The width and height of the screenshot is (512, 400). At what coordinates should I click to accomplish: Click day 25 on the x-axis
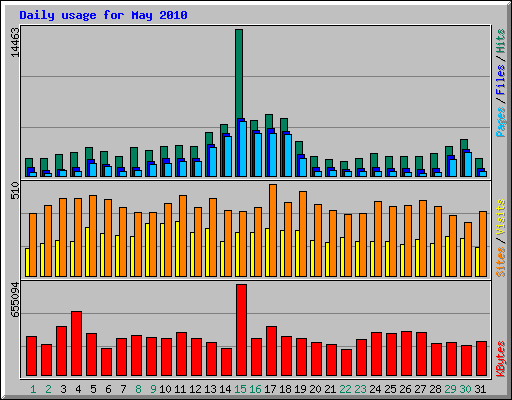pos(390,389)
